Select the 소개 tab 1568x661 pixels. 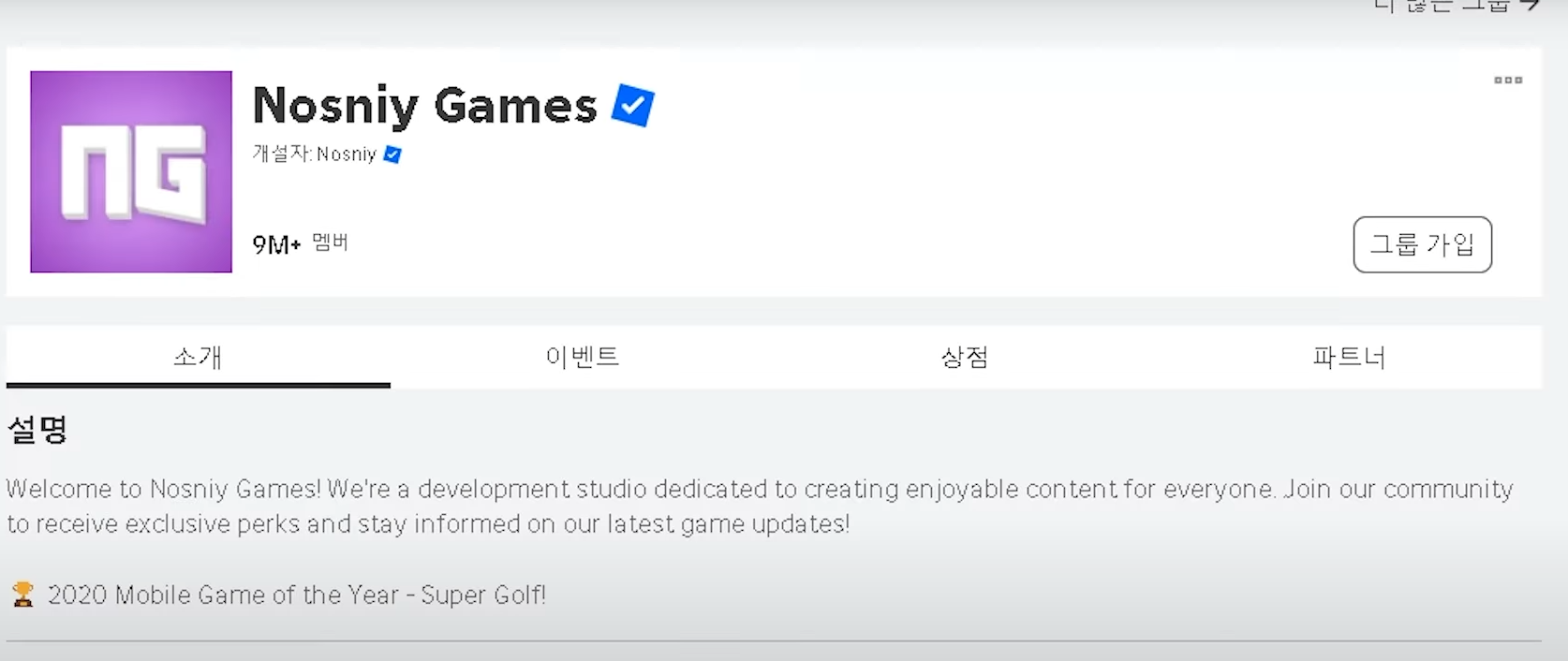[x=199, y=357]
